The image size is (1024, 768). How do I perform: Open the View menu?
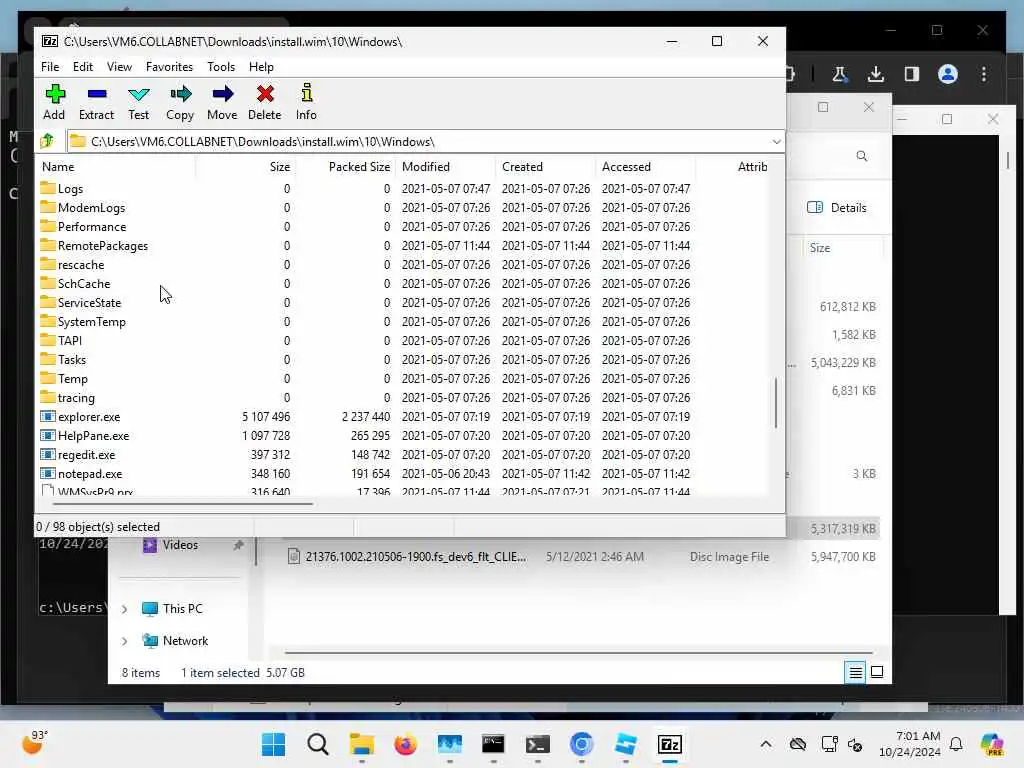pos(120,67)
